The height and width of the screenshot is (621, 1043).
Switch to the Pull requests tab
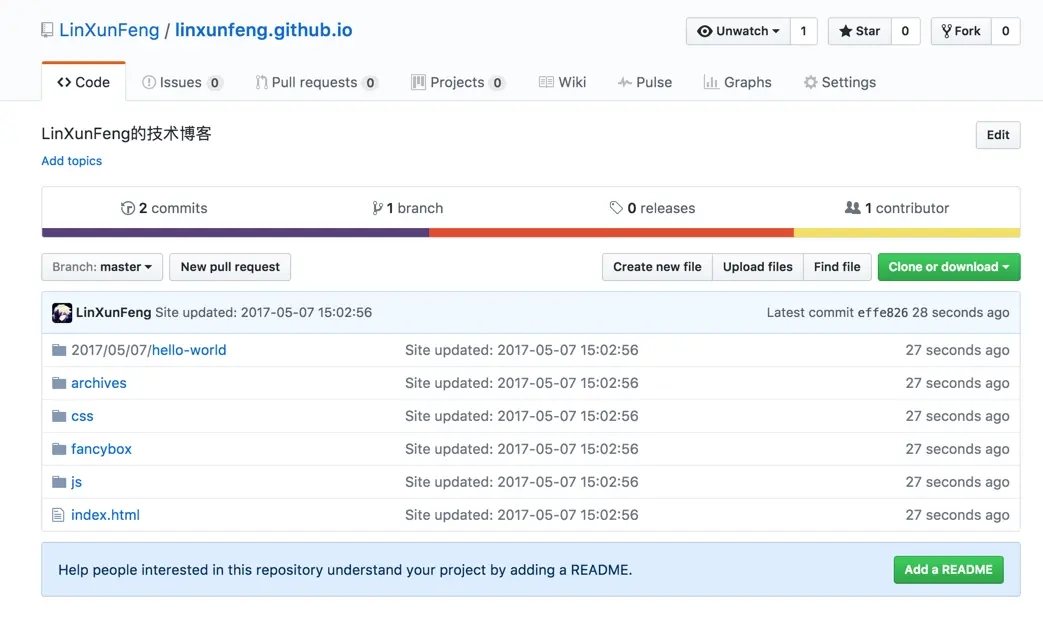(x=317, y=82)
